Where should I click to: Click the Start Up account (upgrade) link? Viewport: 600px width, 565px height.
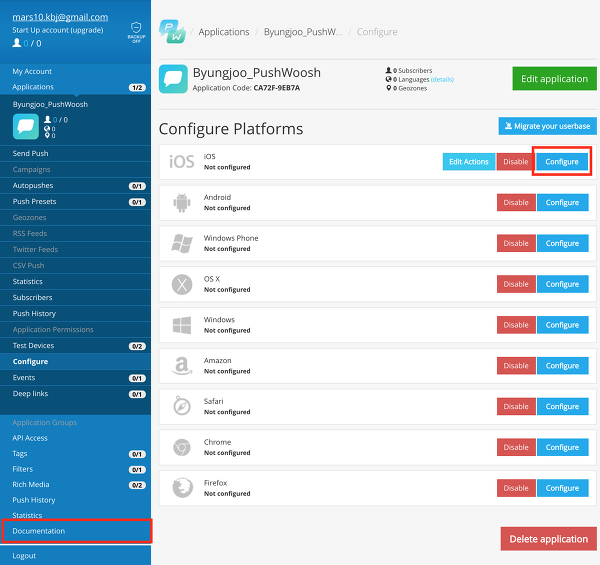click(58, 30)
